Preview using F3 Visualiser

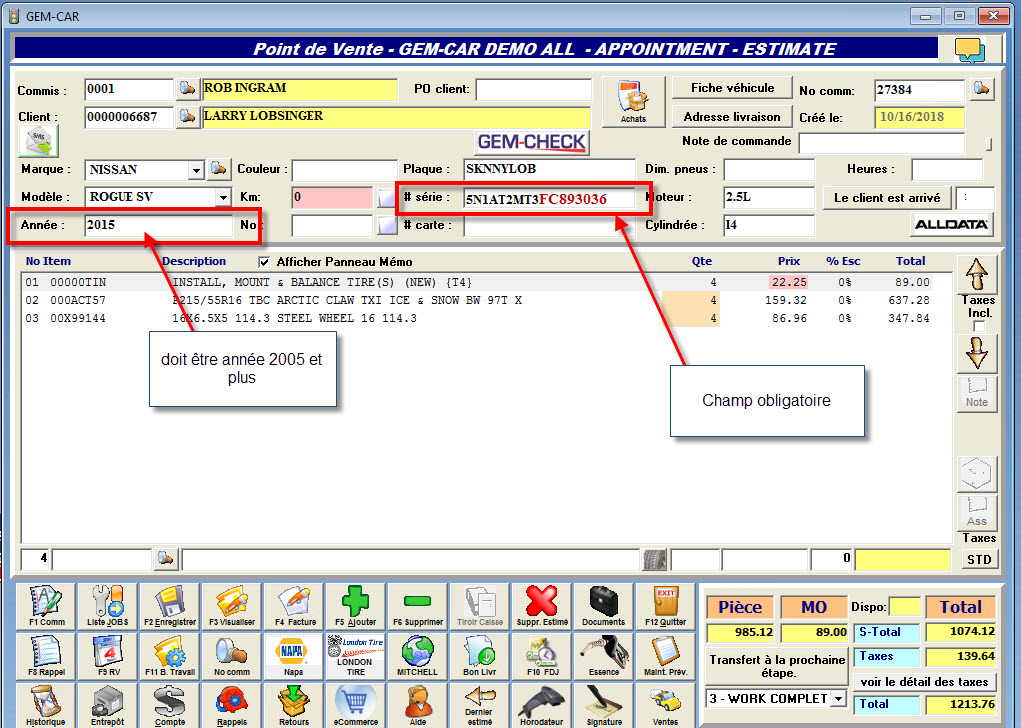[x=232, y=606]
